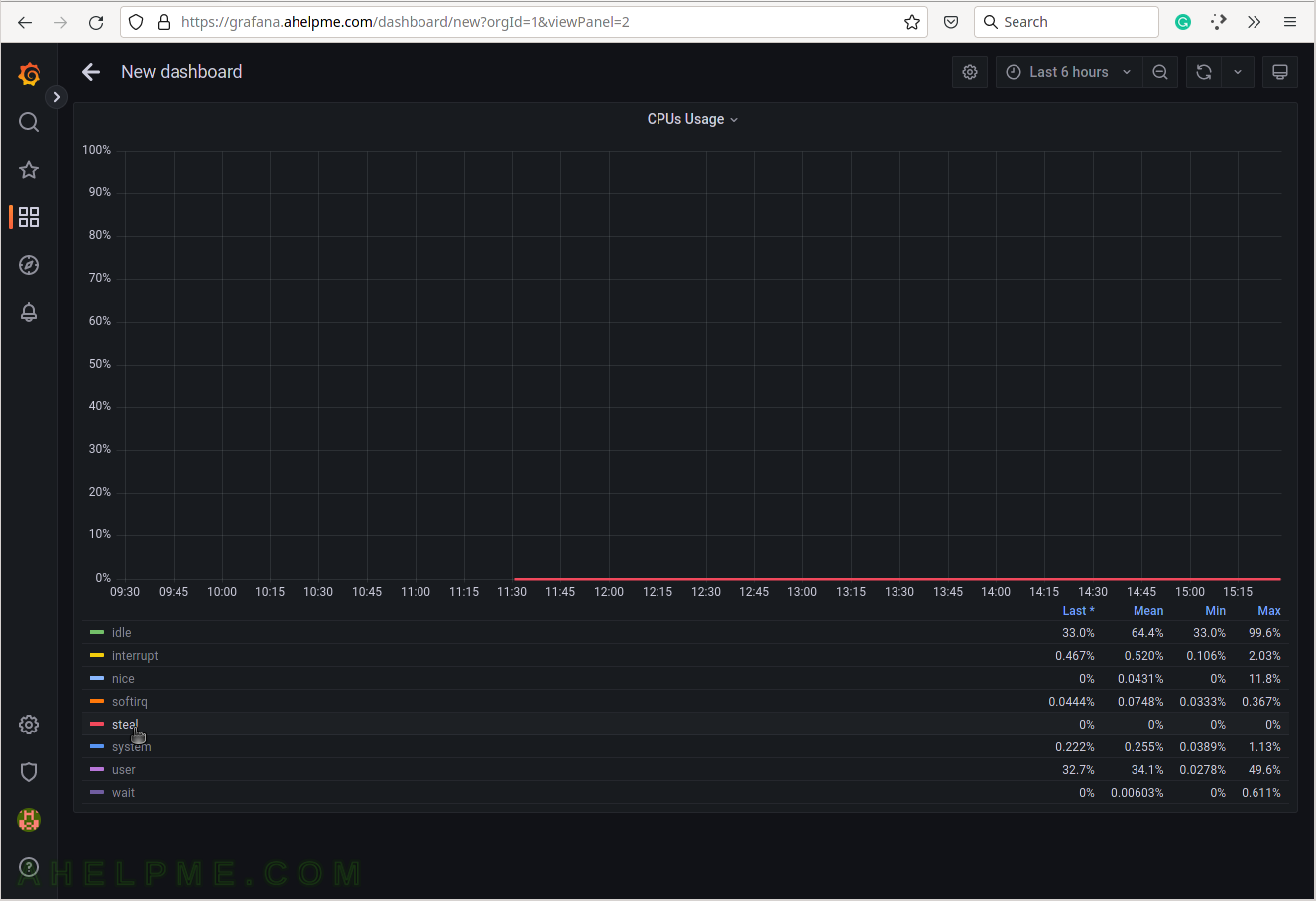1316x901 pixels.
Task: Bookmark the page with the star icon
Action: [x=912, y=22]
